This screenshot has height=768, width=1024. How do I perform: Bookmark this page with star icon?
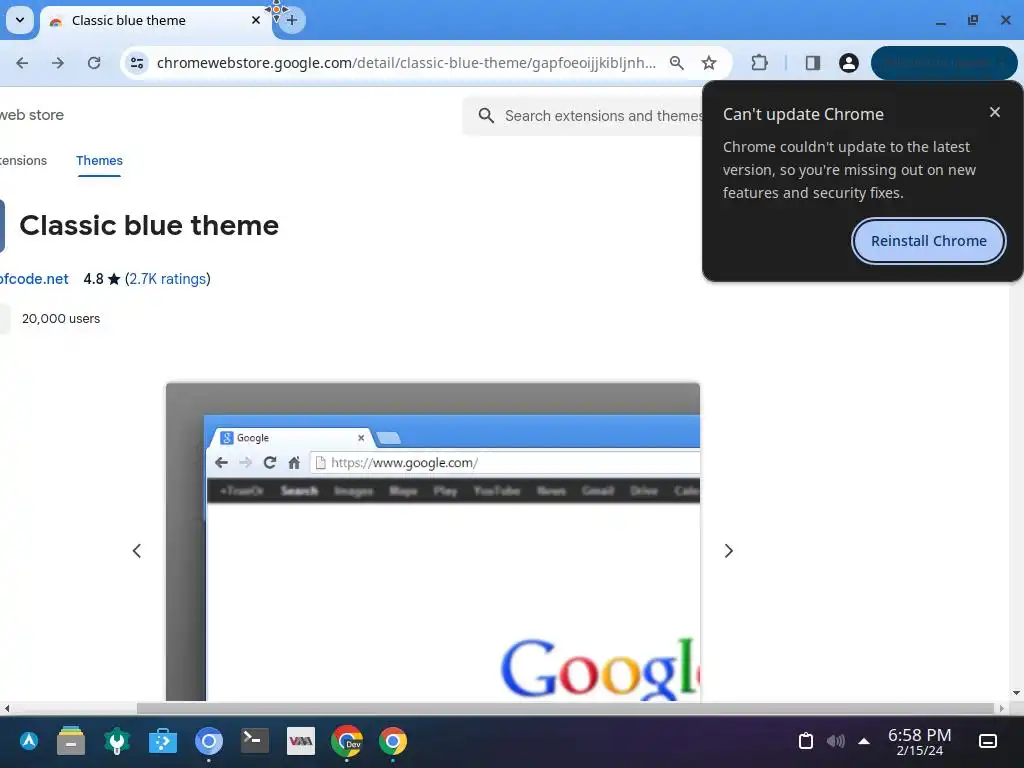tap(709, 63)
